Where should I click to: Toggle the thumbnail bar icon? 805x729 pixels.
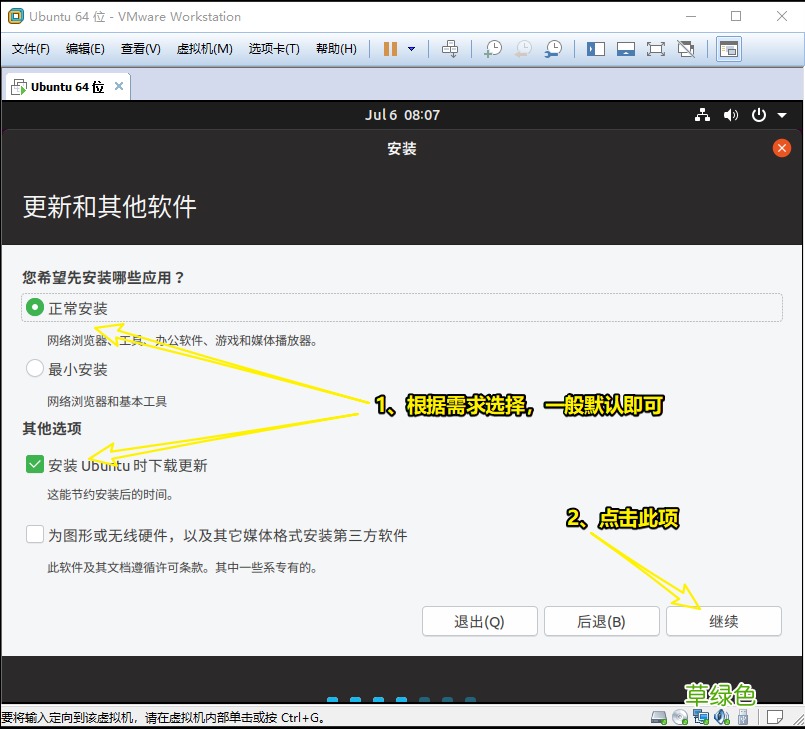point(625,49)
